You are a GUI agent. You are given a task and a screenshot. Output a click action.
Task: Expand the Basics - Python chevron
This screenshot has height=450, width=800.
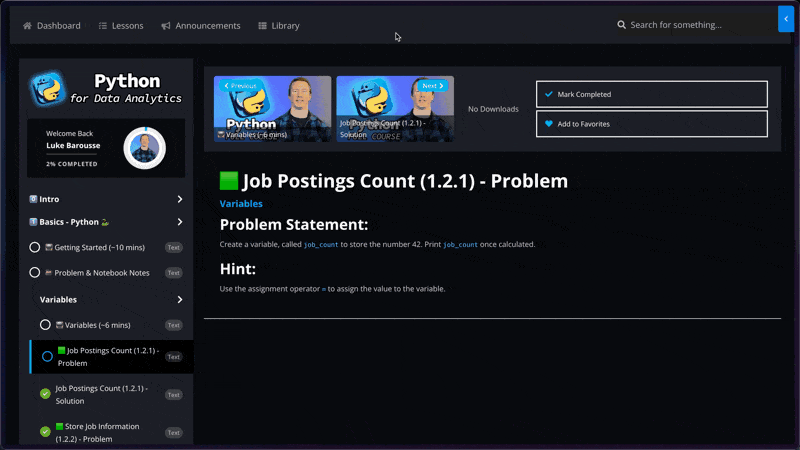coord(180,222)
